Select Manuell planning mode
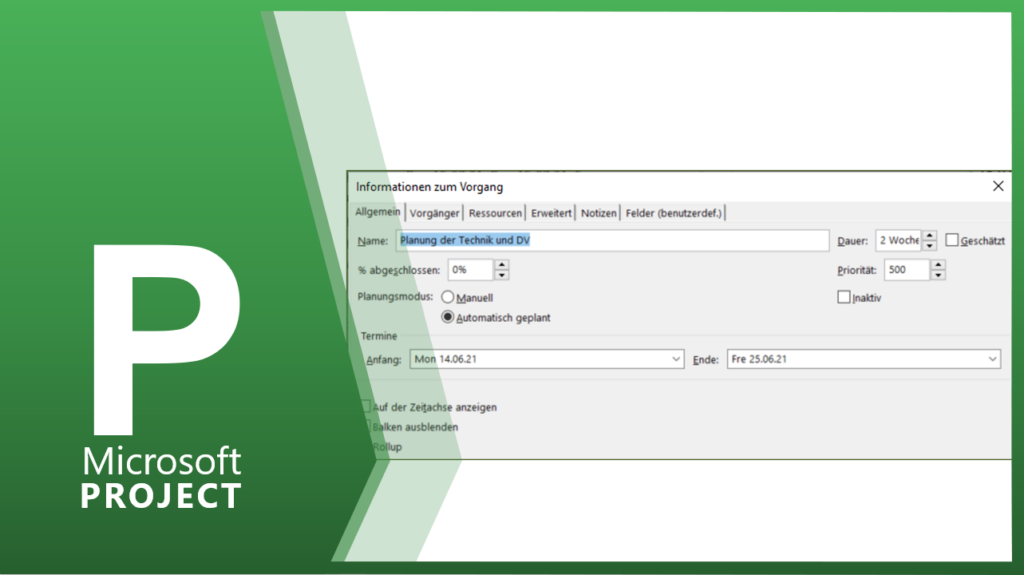Viewport: 1024px width, 575px height. (x=447, y=297)
